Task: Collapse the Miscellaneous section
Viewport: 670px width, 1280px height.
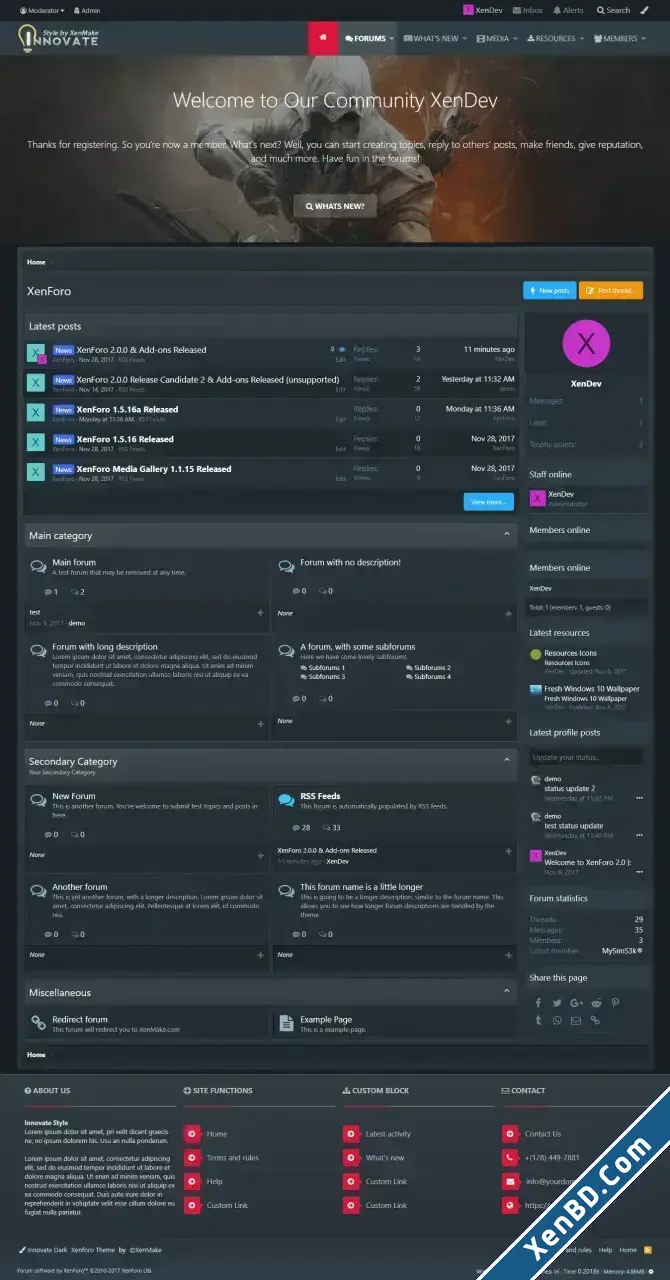Action: pyautogui.click(x=507, y=992)
